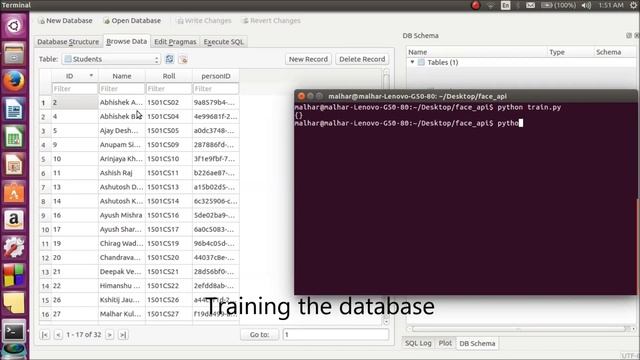Switch to Terminal via dock icon
The image size is (640, 360).
click(14, 331)
